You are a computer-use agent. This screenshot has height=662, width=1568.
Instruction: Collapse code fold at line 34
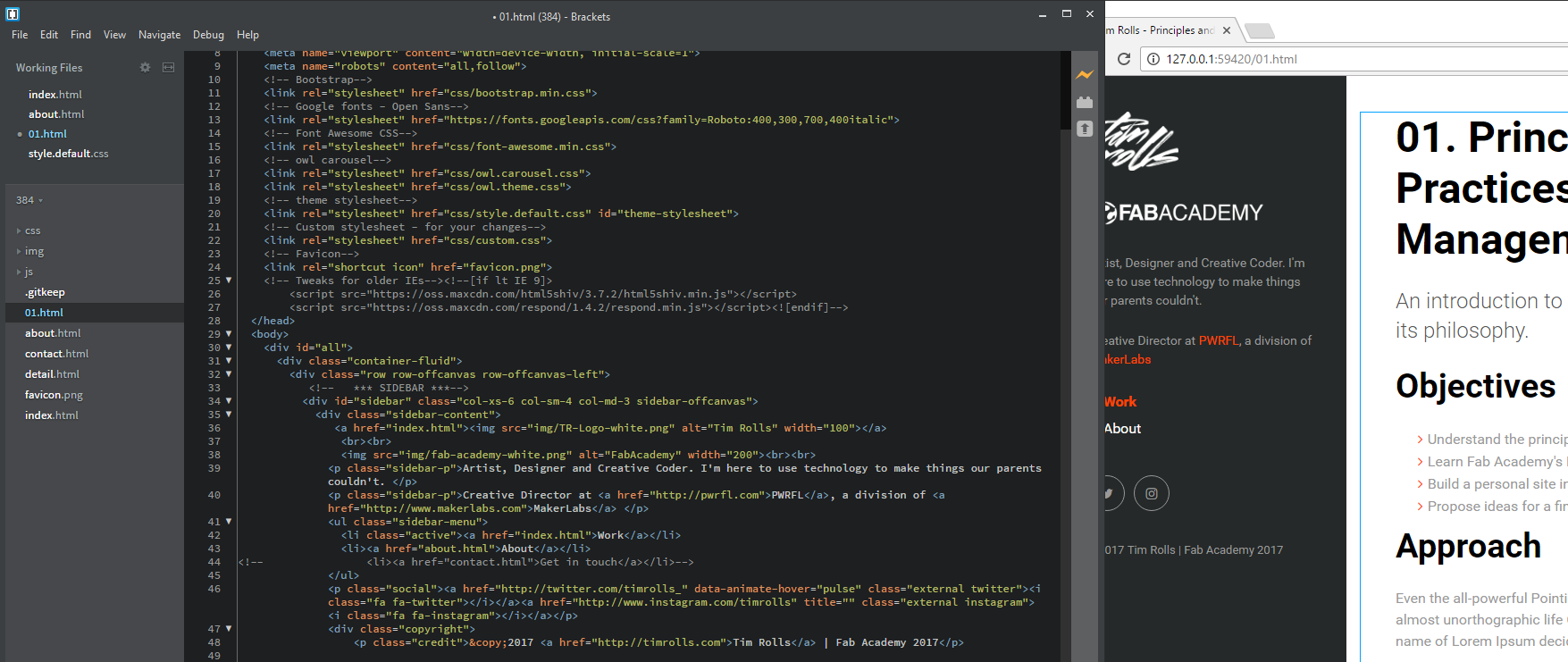[229, 401]
